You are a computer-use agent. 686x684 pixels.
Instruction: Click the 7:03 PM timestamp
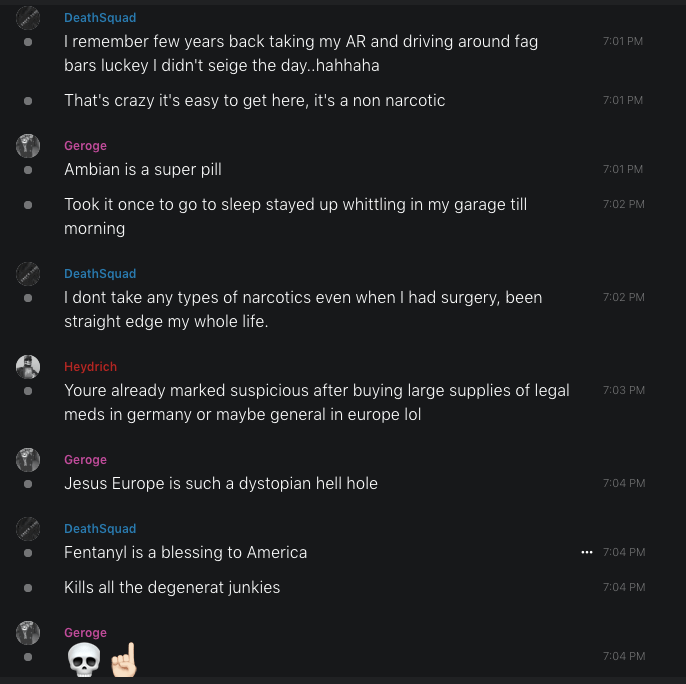coord(623,390)
